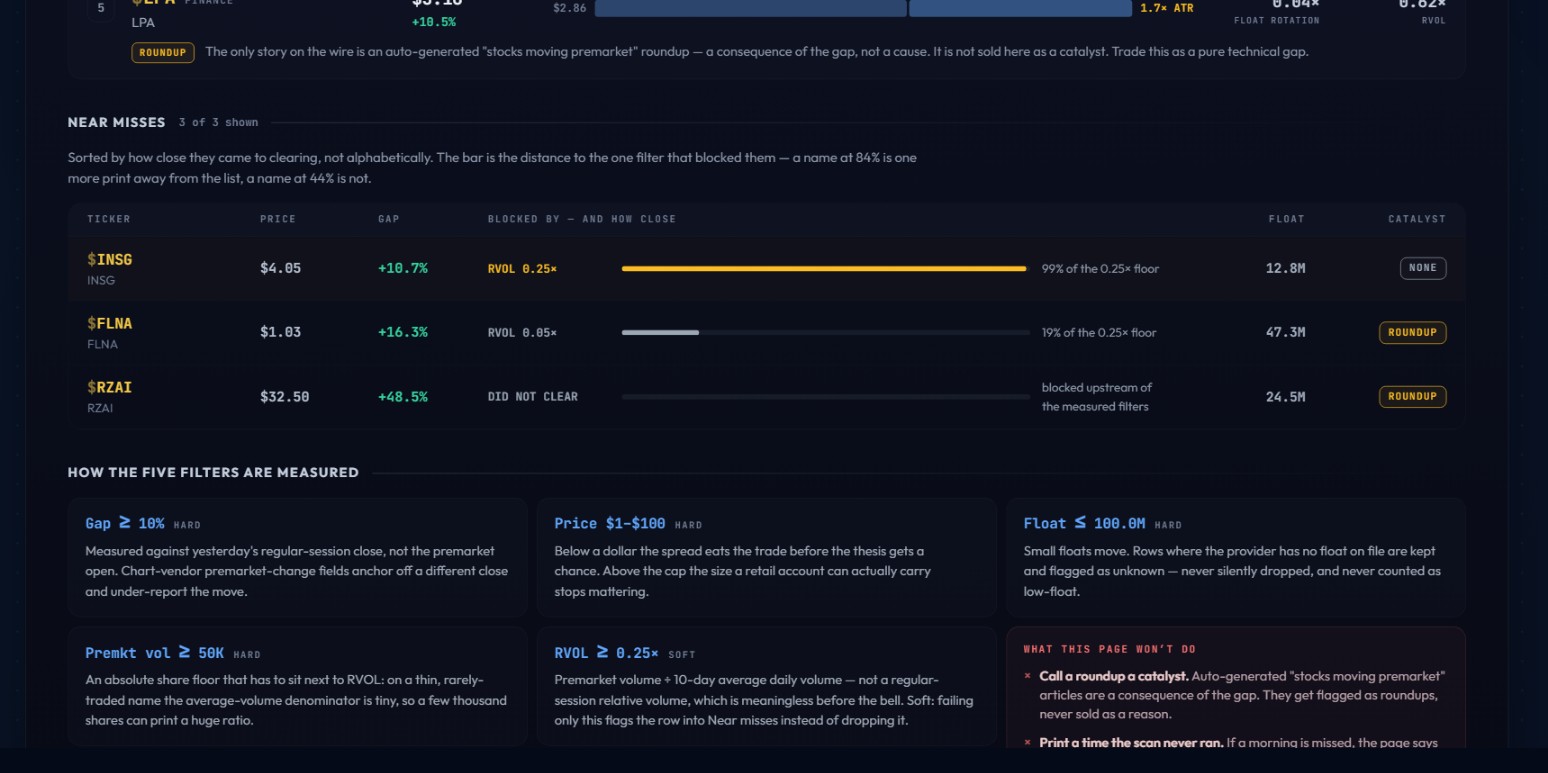Screen dimensions: 1548x773
Task: Click the 47.3M float value
Action: pyautogui.click(x=1285, y=332)
